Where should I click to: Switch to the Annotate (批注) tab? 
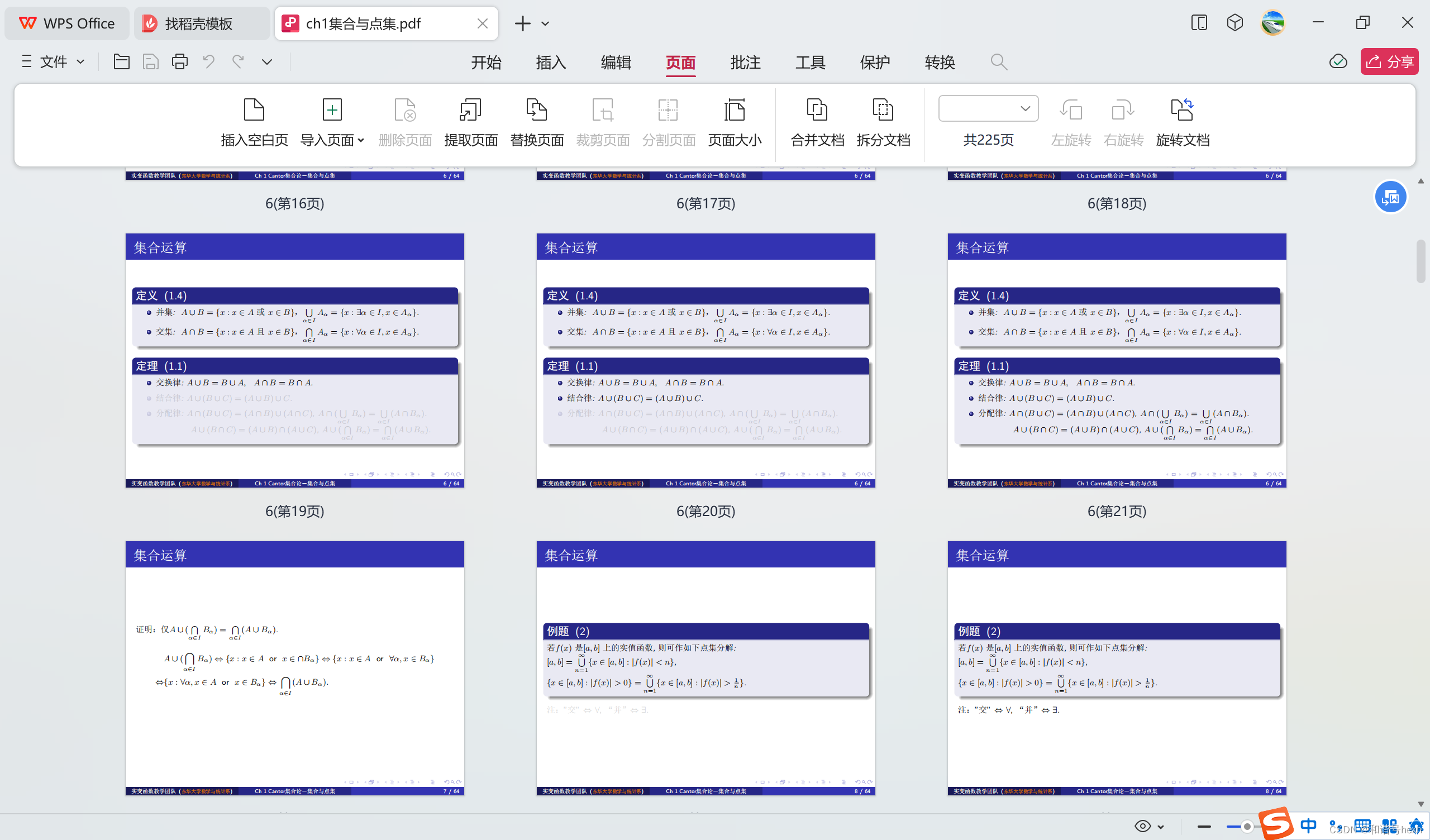click(x=745, y=62)
